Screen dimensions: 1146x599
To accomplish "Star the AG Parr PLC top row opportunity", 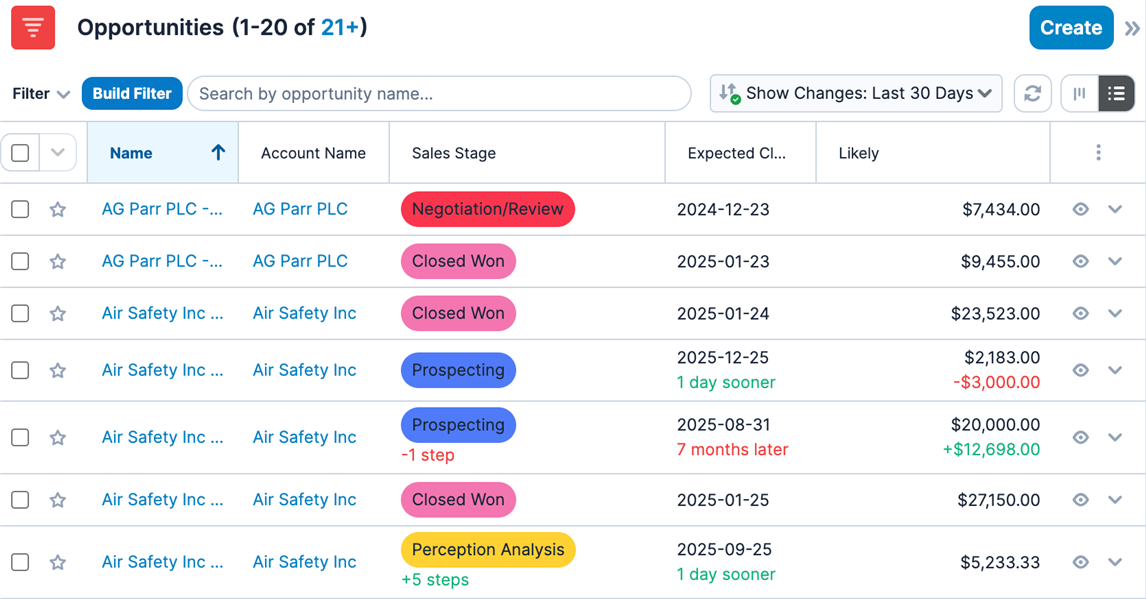I will pyautogui.click(x=57, y=209).
